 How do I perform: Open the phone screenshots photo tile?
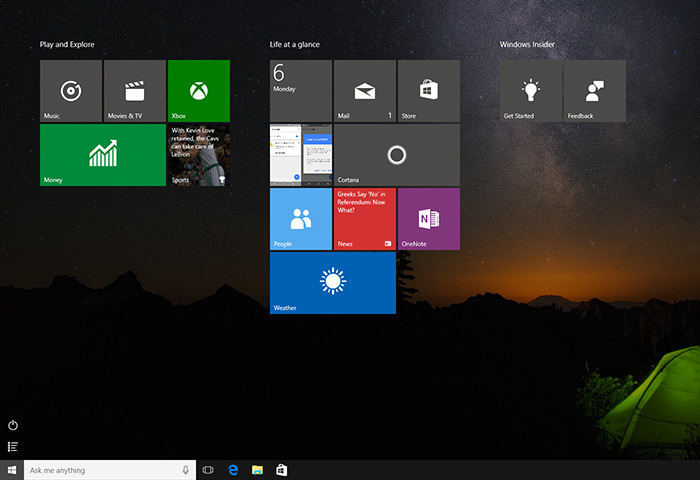tap(301, 155)
